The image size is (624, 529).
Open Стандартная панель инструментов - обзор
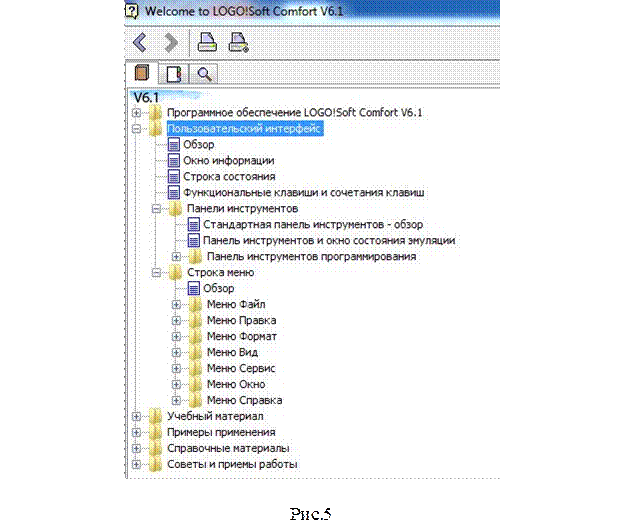313,224
